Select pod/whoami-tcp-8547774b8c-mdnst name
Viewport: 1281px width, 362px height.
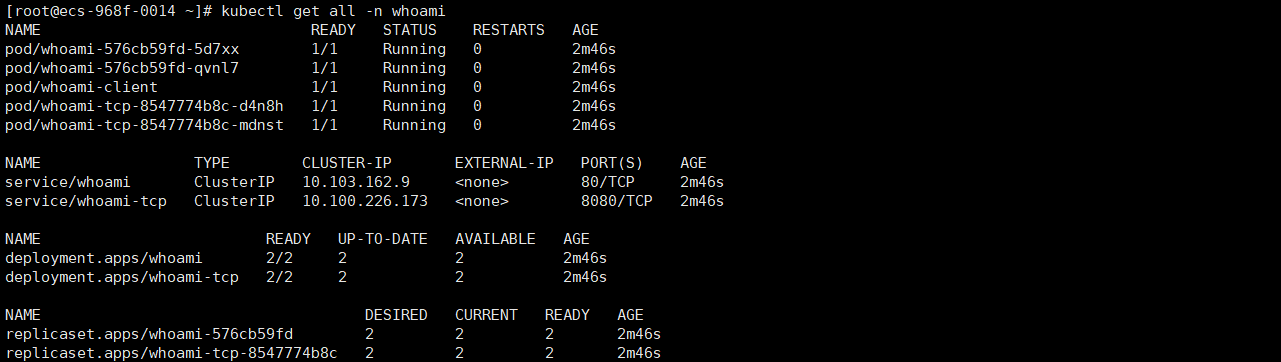coord(144,125)
